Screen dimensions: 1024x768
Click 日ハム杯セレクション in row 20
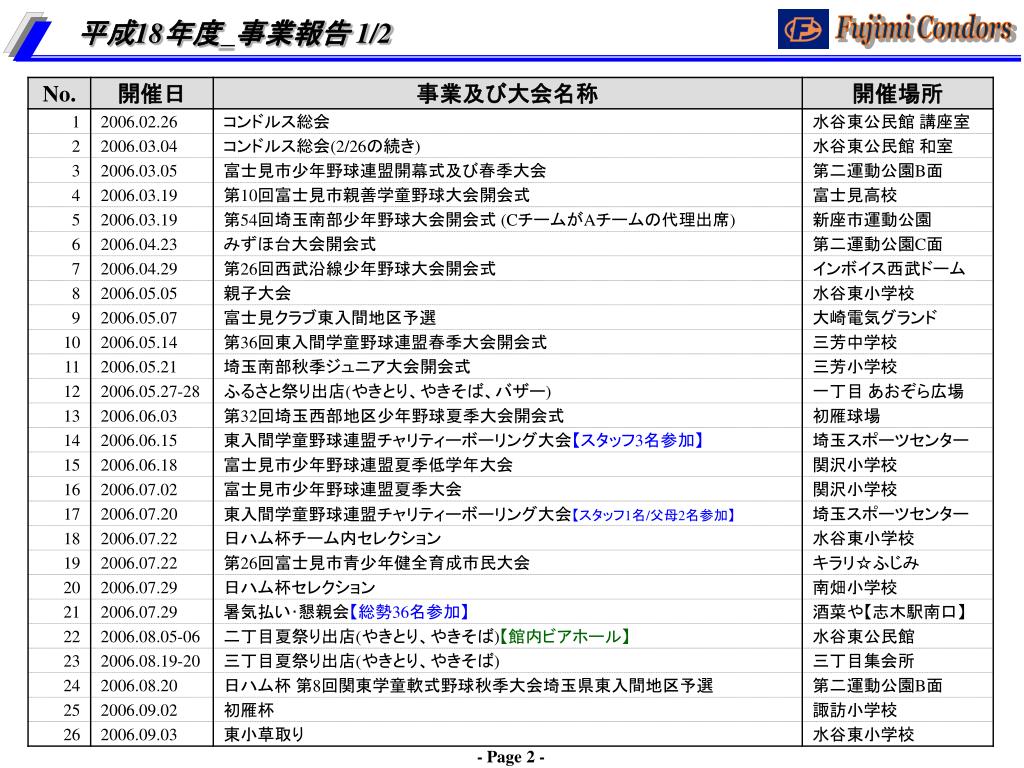pos(300,588)
